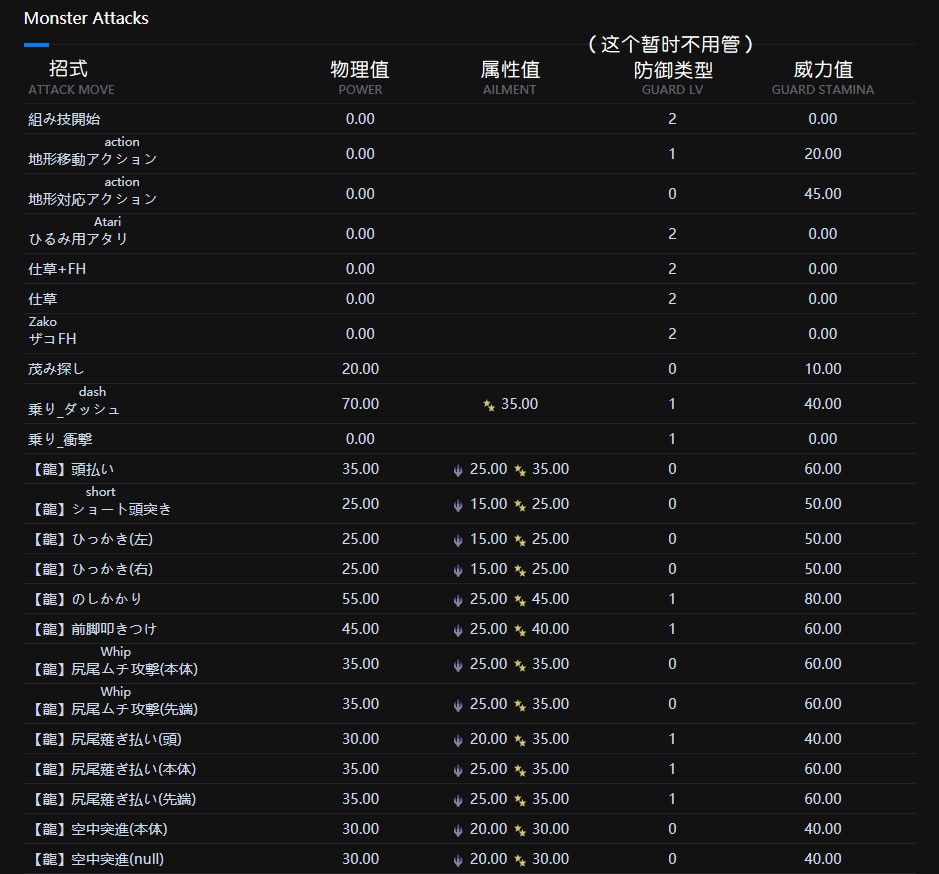Select dragon icon in 尻尾薙ぎ払い(本体) row
The image size is (939, 874).
pos(458,770)
